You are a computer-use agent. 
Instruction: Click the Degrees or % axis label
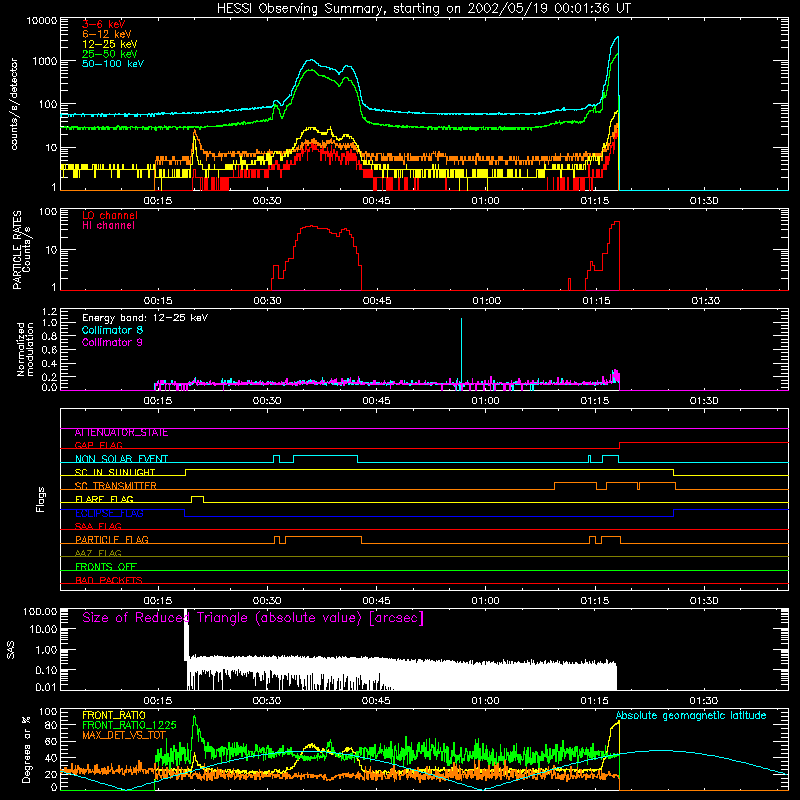point(26,749)
